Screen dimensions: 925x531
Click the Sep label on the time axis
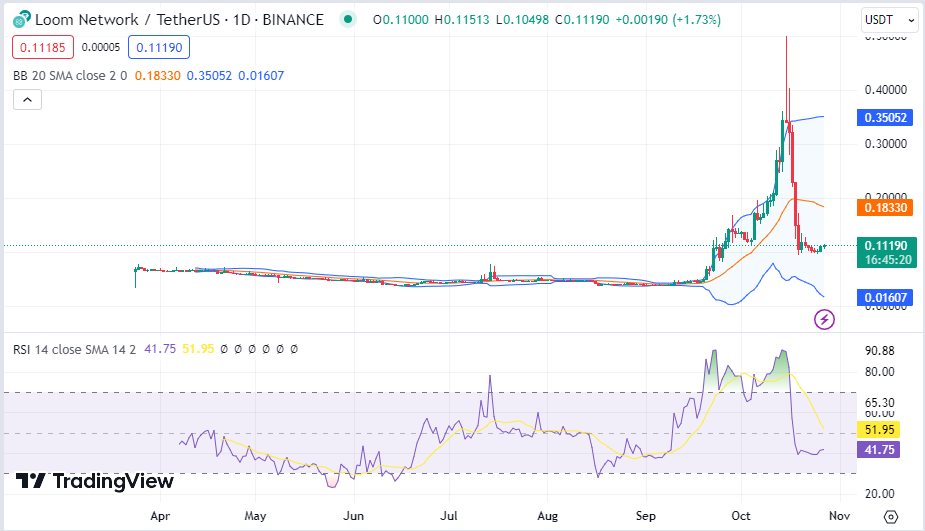646,516
